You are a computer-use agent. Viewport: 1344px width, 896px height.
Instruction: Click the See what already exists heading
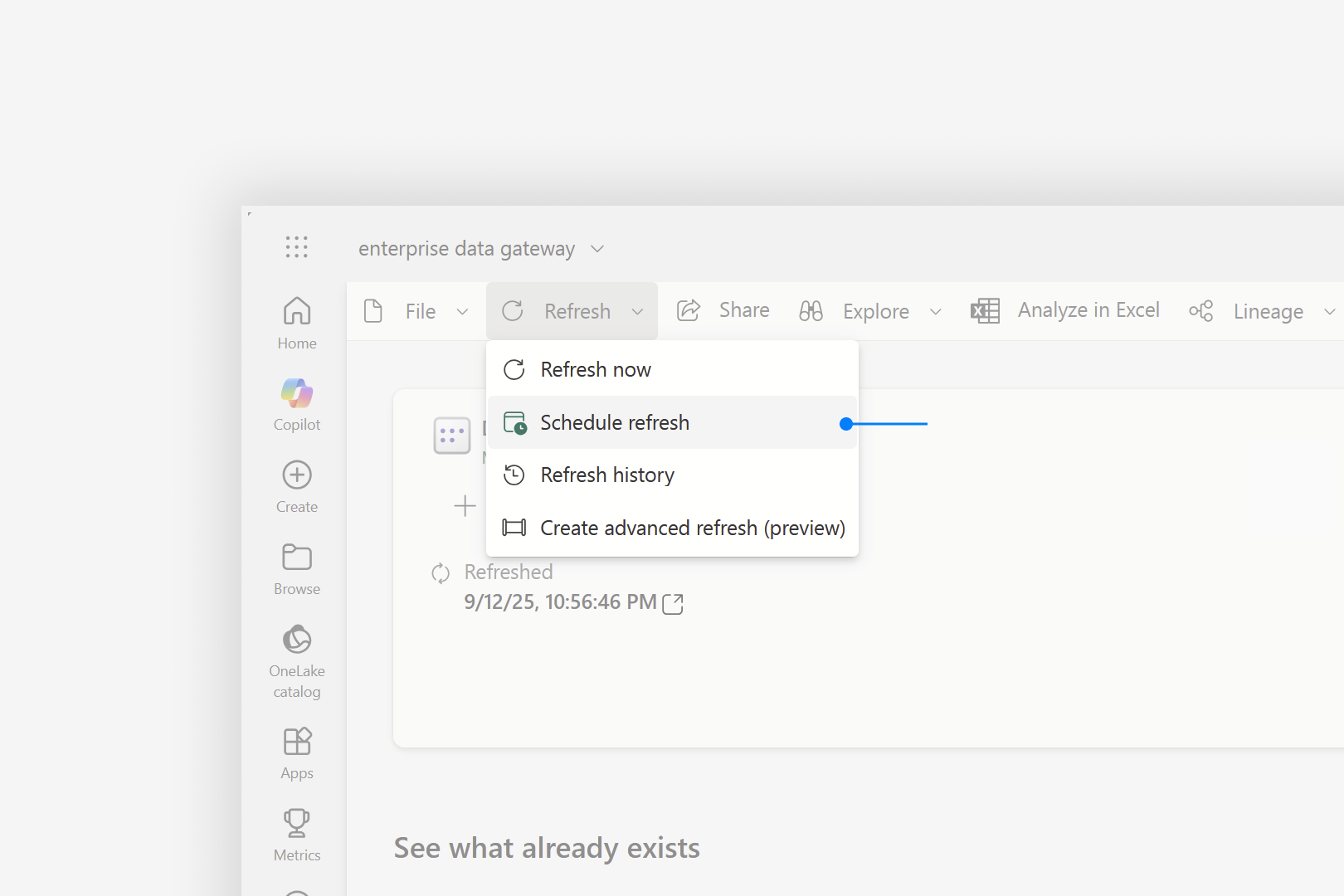pyautogui.click(x=547, y=848)
